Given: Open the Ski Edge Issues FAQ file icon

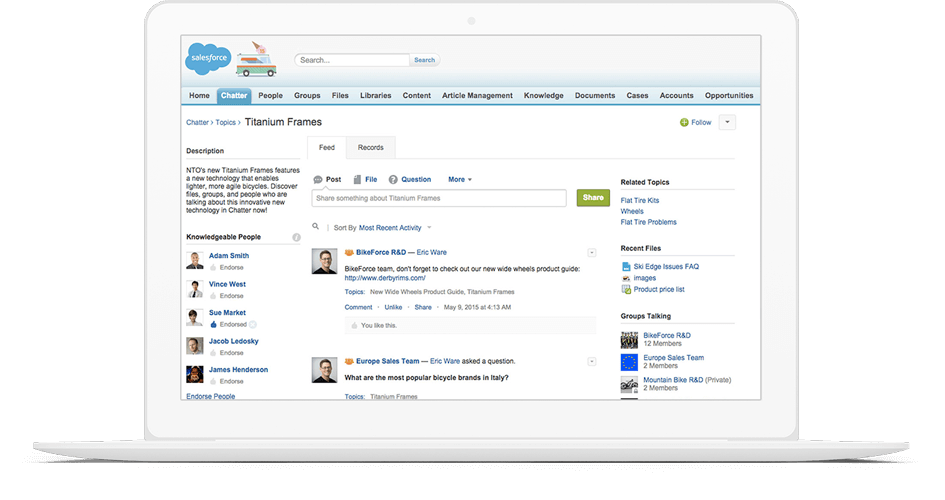Looking at the screenshot, I should click(626, 267).
